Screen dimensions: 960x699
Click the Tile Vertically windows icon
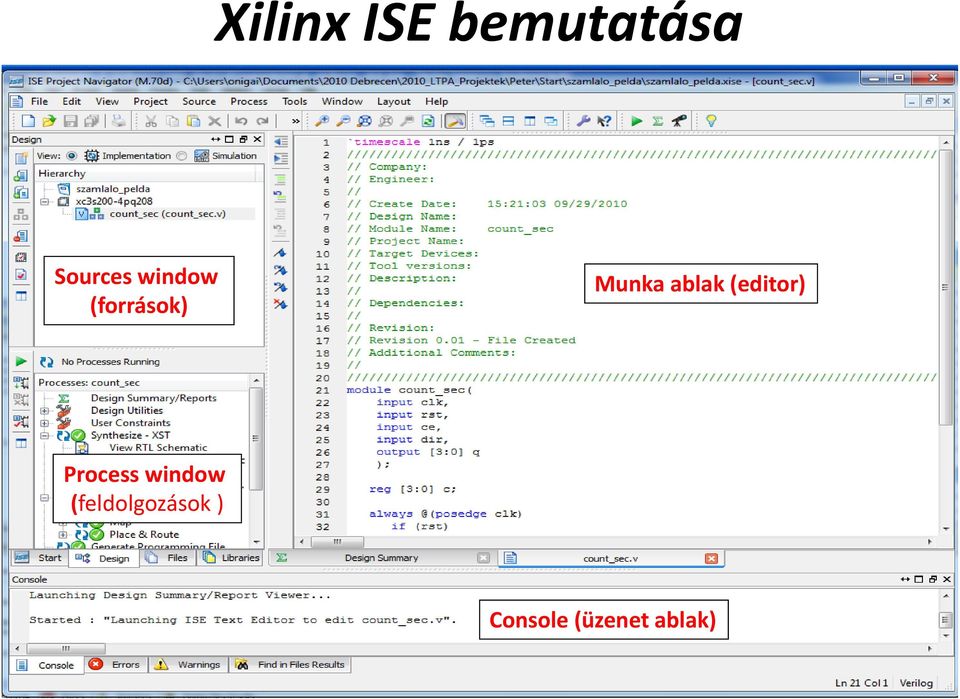pyautogui.click(x=530, y=121)
